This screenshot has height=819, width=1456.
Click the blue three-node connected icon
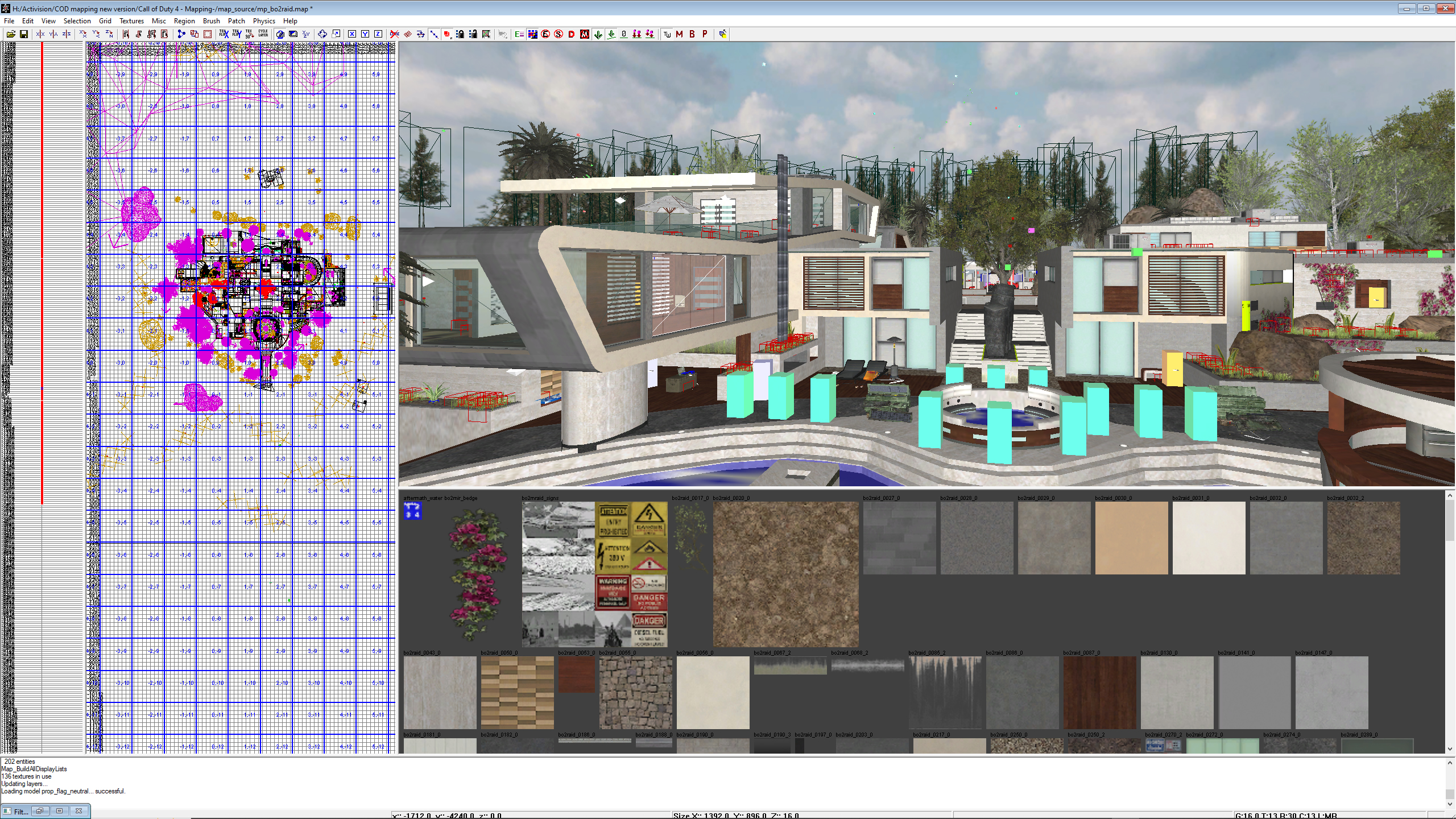tap(181, 34)
